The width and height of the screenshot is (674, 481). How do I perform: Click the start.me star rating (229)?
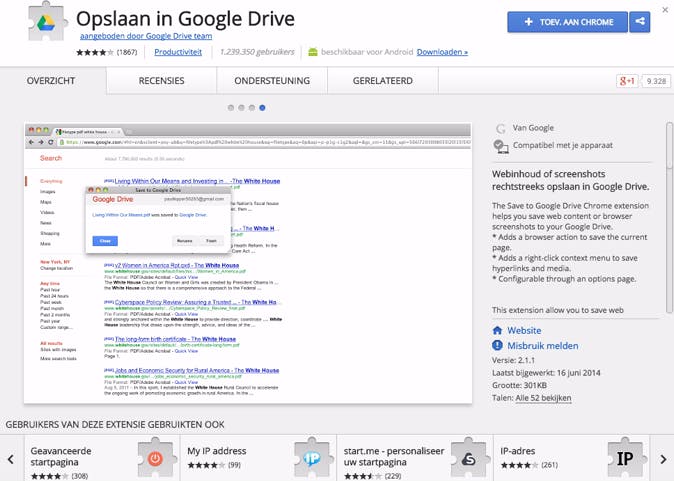373,476
